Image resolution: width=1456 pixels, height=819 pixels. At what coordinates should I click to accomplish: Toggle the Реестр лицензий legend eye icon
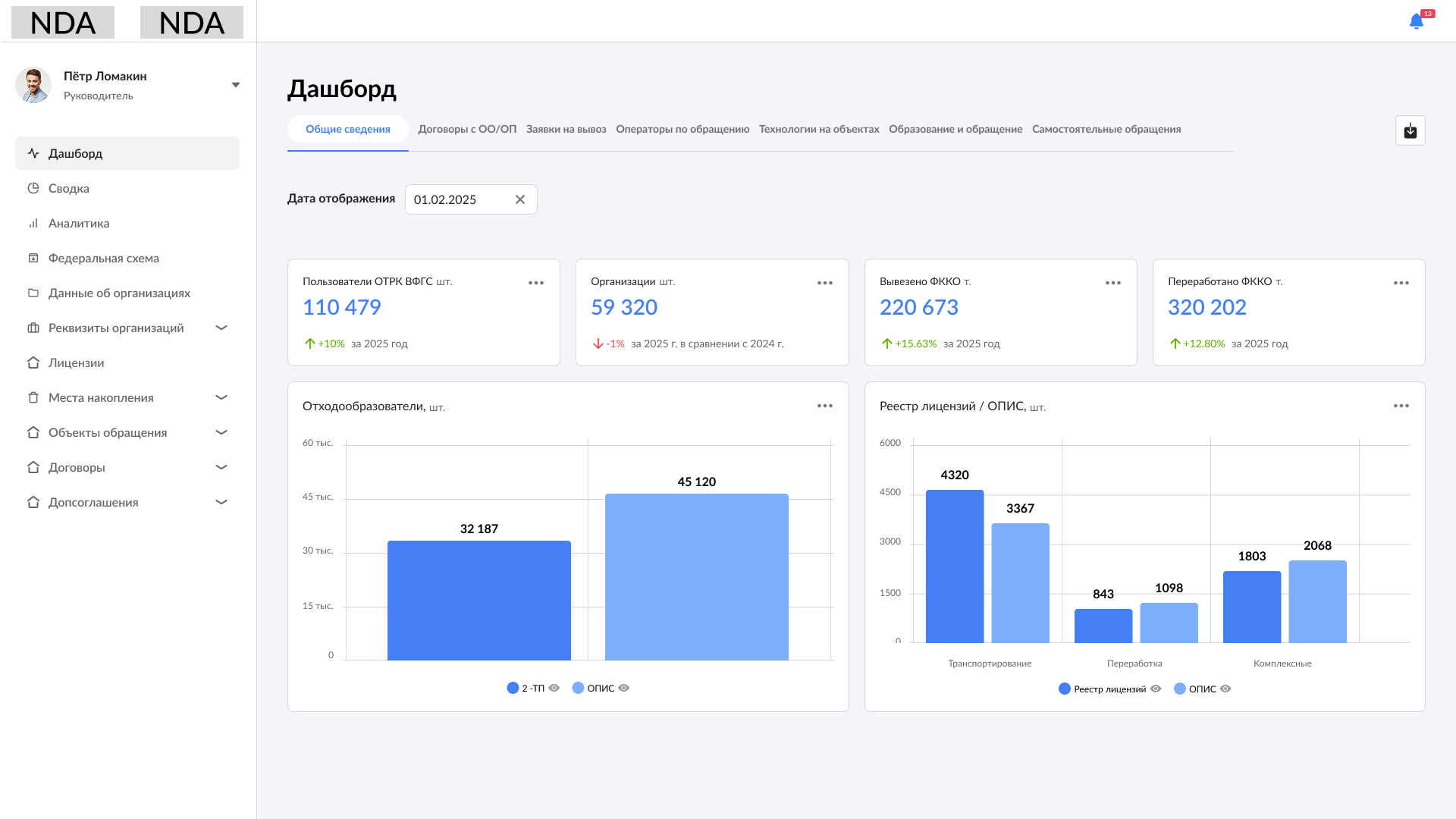(x=1156, y=689)
